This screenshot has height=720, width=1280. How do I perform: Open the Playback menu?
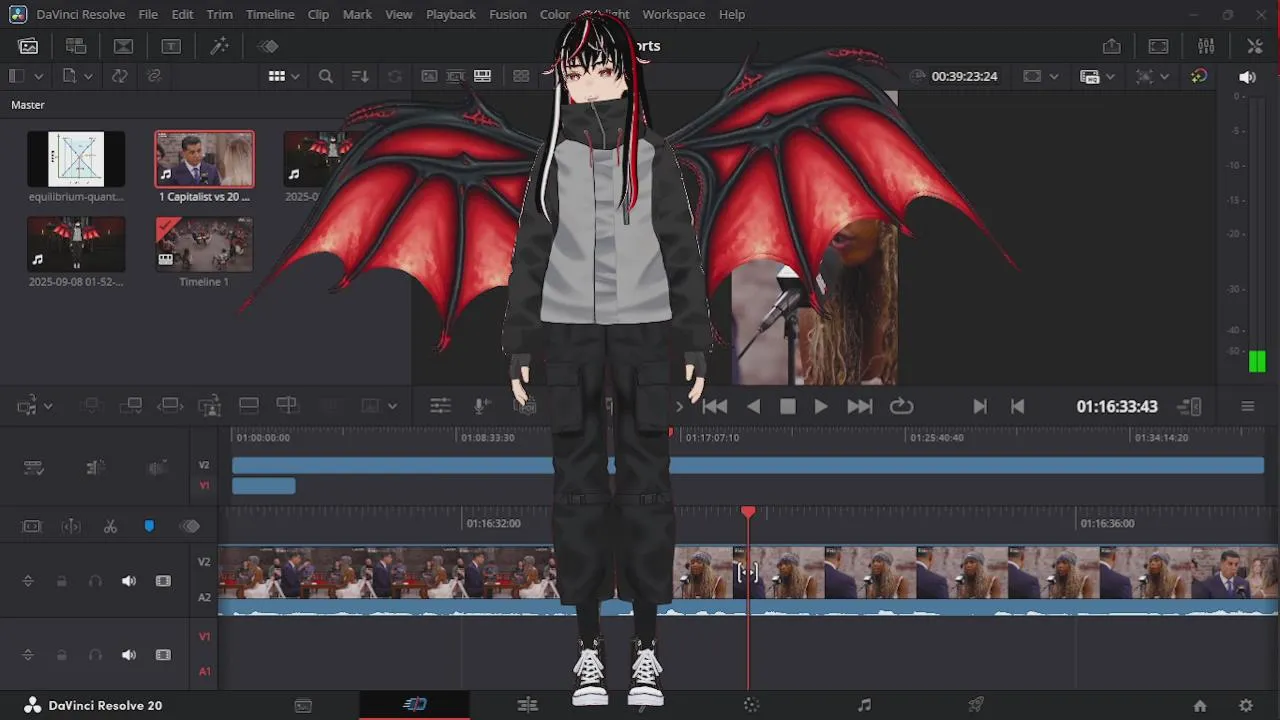(451, 15)
